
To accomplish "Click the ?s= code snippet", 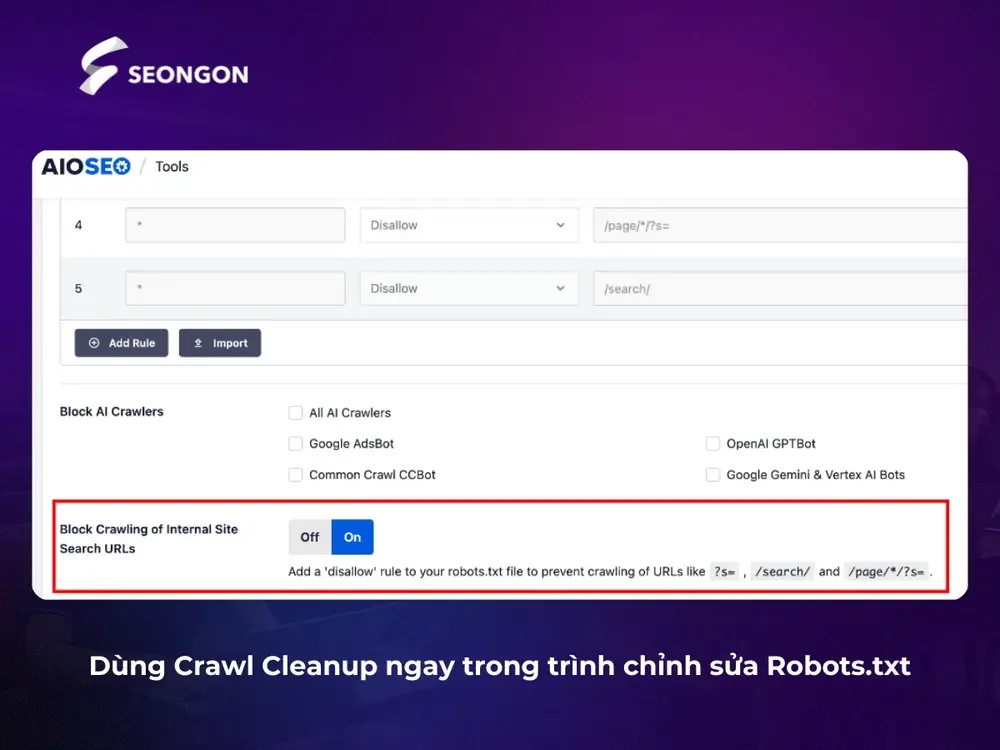I will tap(724, 571).
